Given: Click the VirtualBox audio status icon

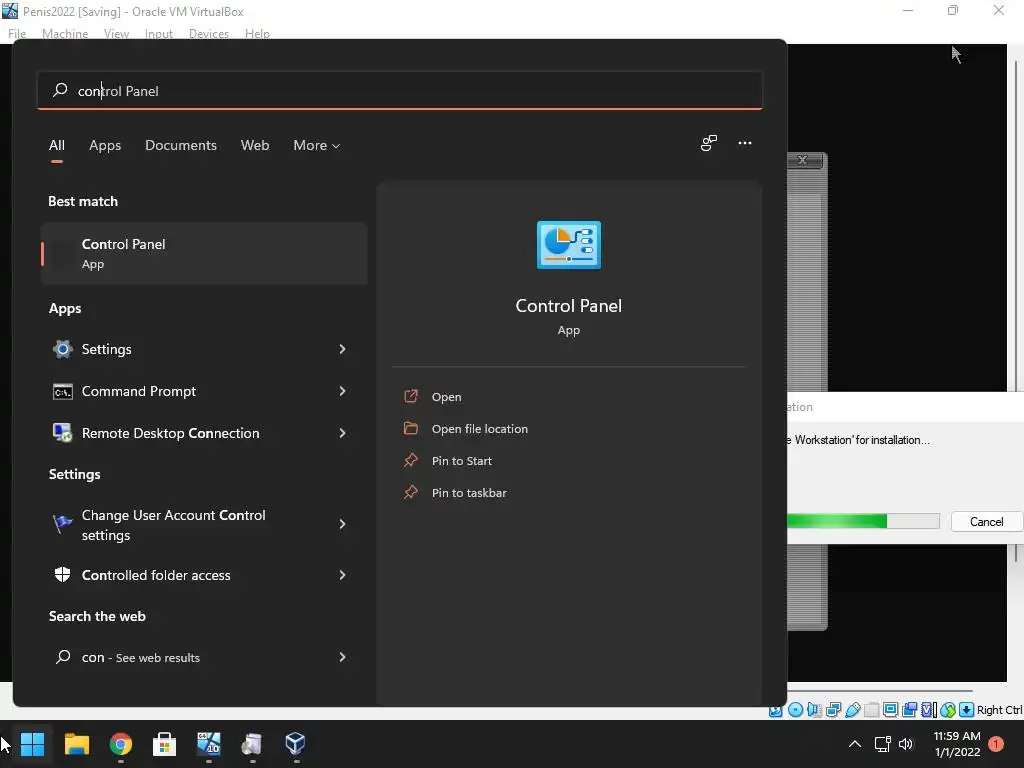Looking at the screenshot, I should point(814,710).
